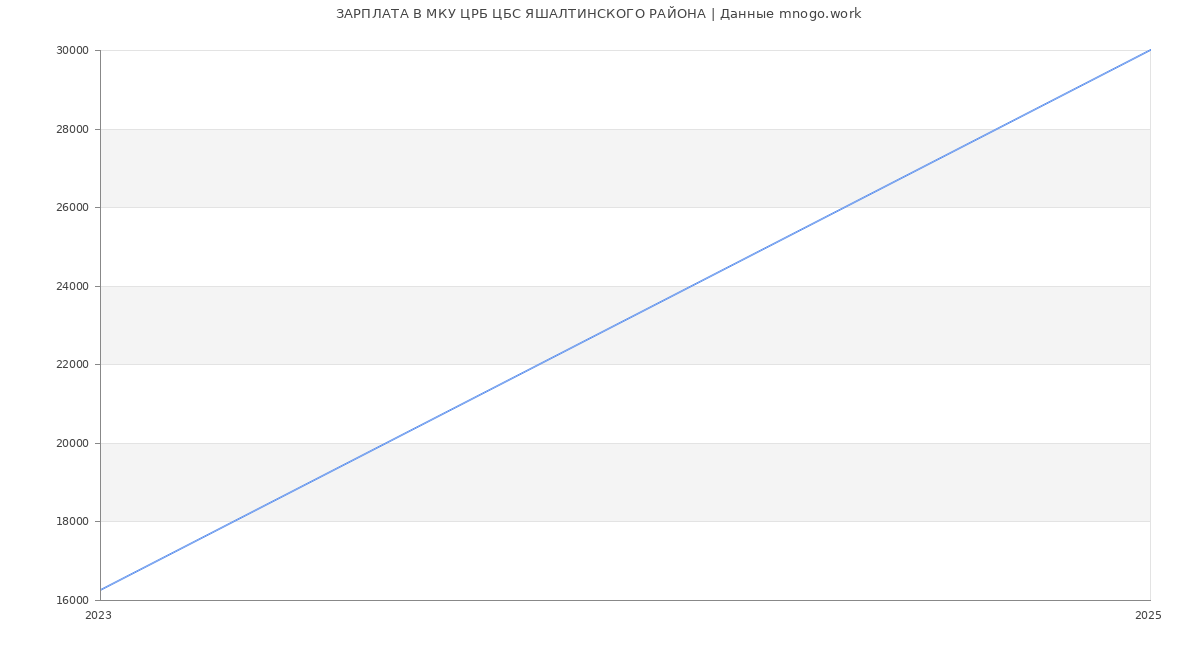The height and width of the screenshot is (650, 1200).
Task: Select the 22000 y-axis label
Action: pyautogui.click(x=73, y=365)
